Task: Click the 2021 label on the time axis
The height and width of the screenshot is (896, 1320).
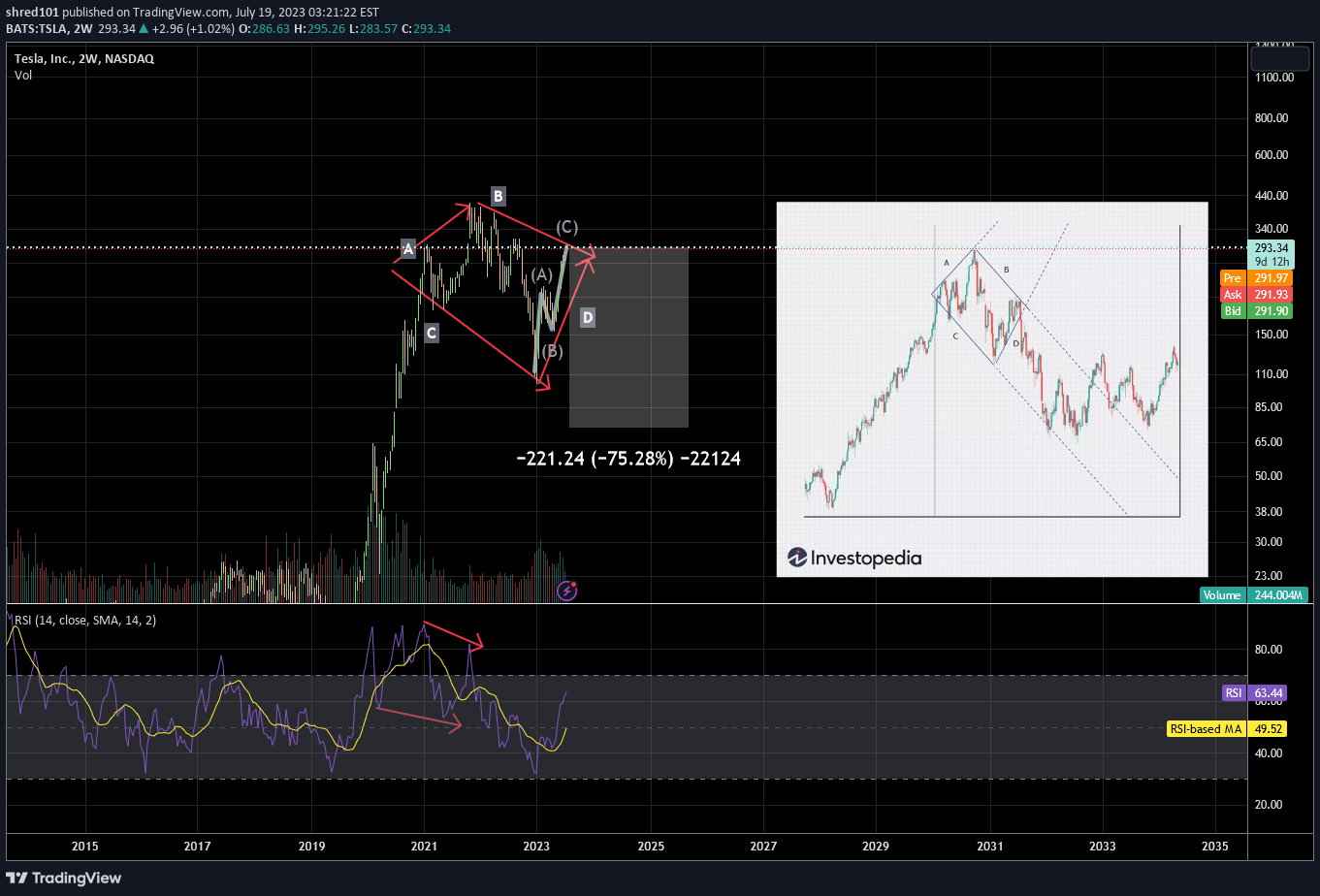Action: coord(425,846)
